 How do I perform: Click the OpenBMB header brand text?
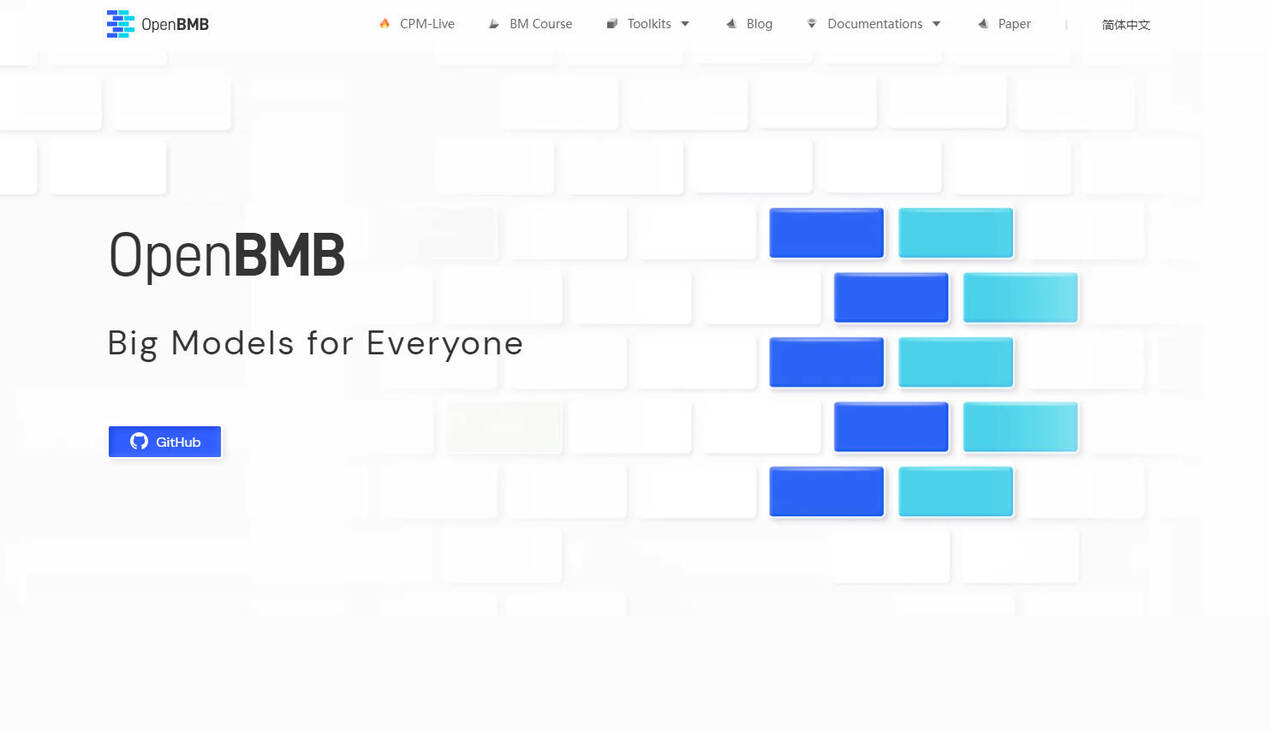175,24
